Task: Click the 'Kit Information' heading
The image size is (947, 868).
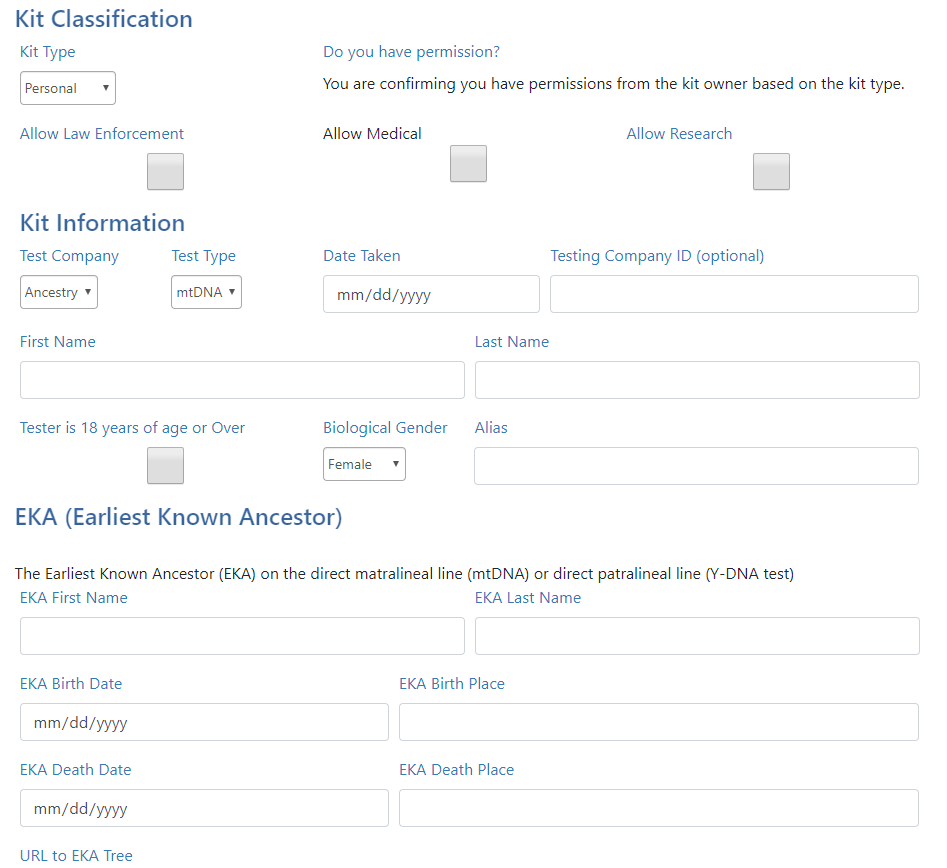Action: point(102,223)
